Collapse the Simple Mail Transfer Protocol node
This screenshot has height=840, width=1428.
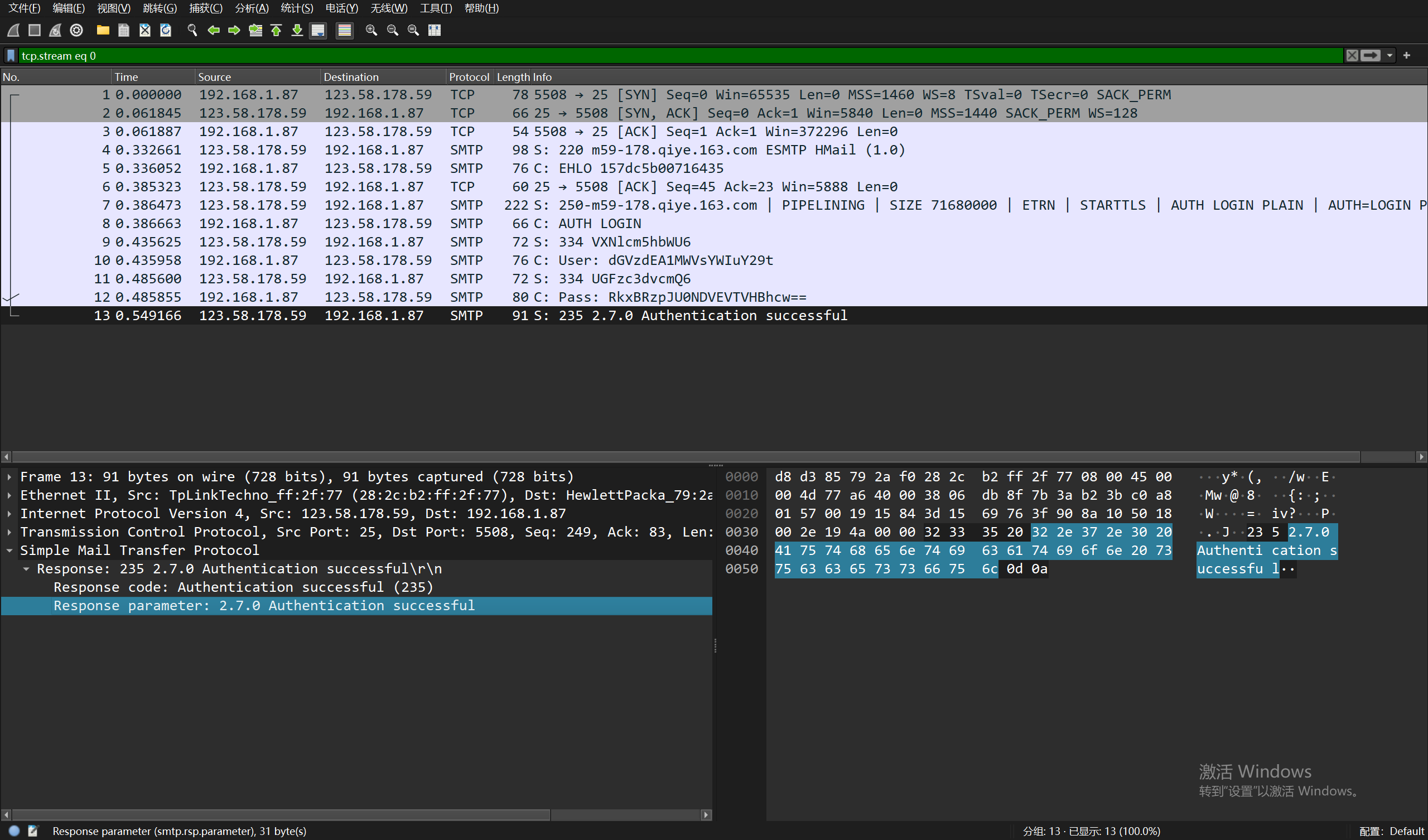click(x=9, y=551)
